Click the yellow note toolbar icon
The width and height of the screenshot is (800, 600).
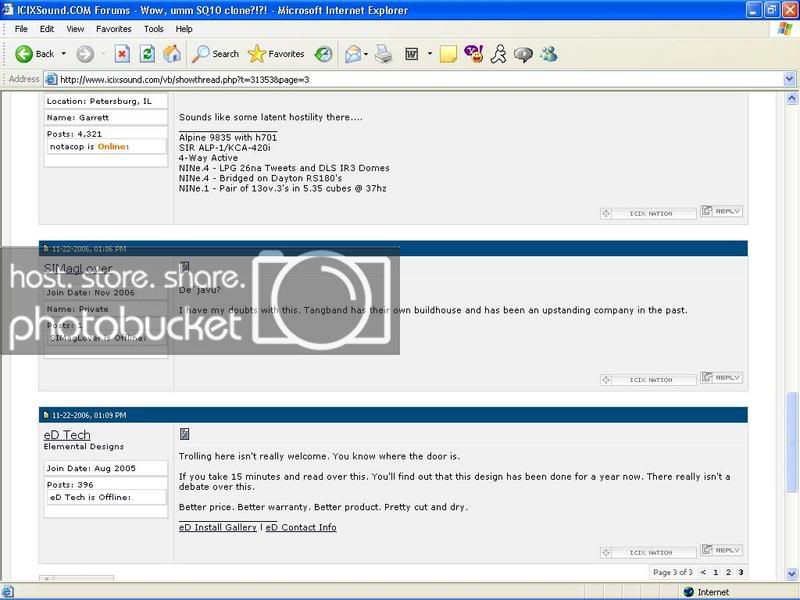point(448,54)
